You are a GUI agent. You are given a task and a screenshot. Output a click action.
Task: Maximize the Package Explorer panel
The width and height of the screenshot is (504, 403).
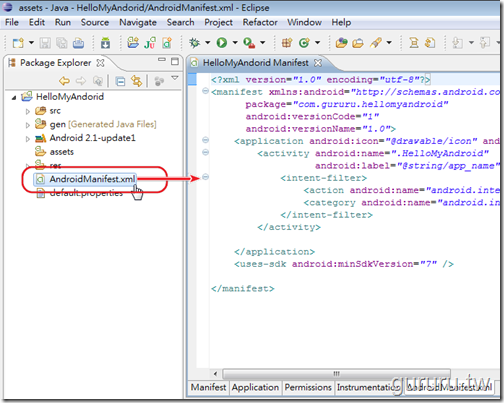point(175,61)
